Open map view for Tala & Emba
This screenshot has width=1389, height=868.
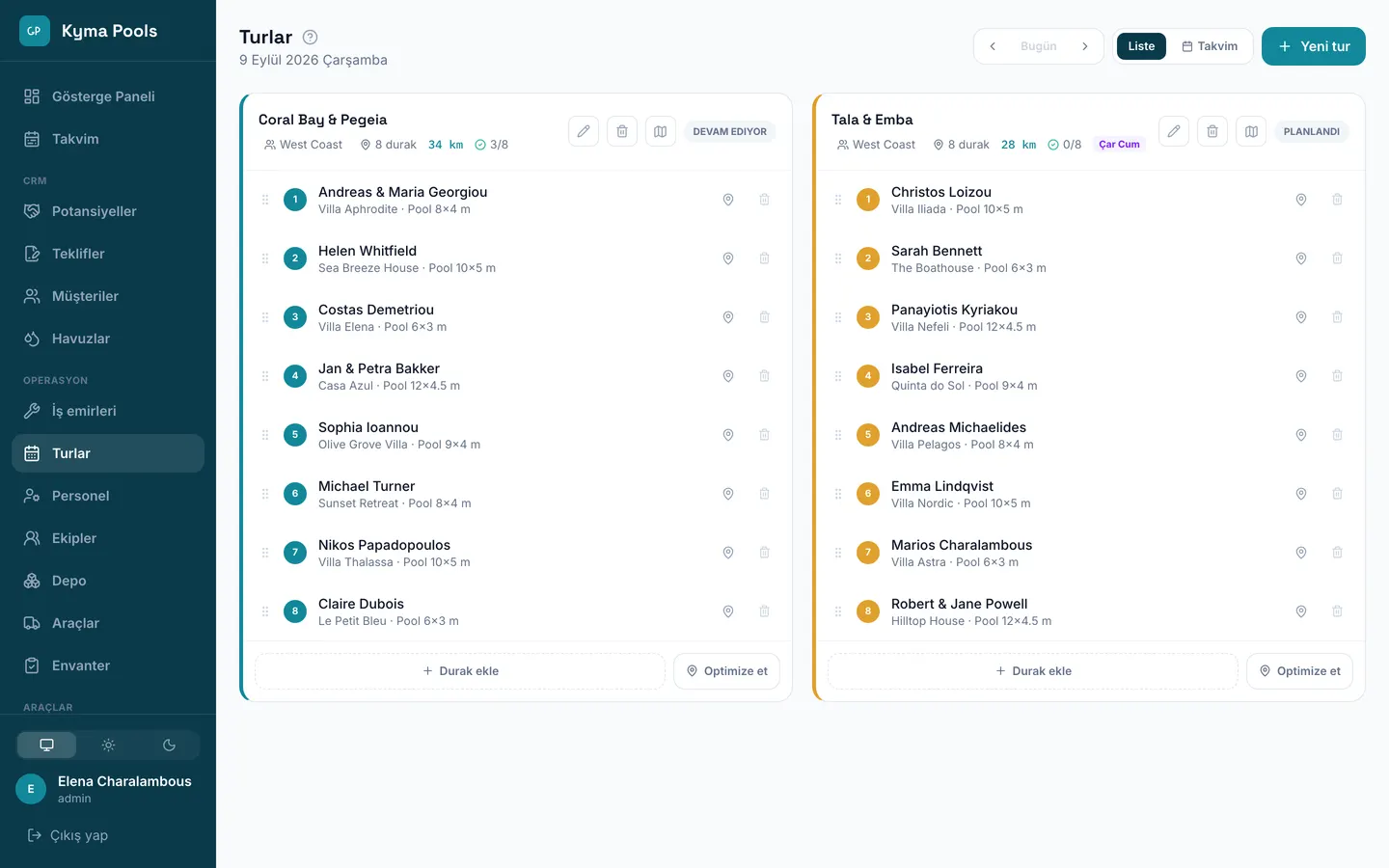point(1251,131)
